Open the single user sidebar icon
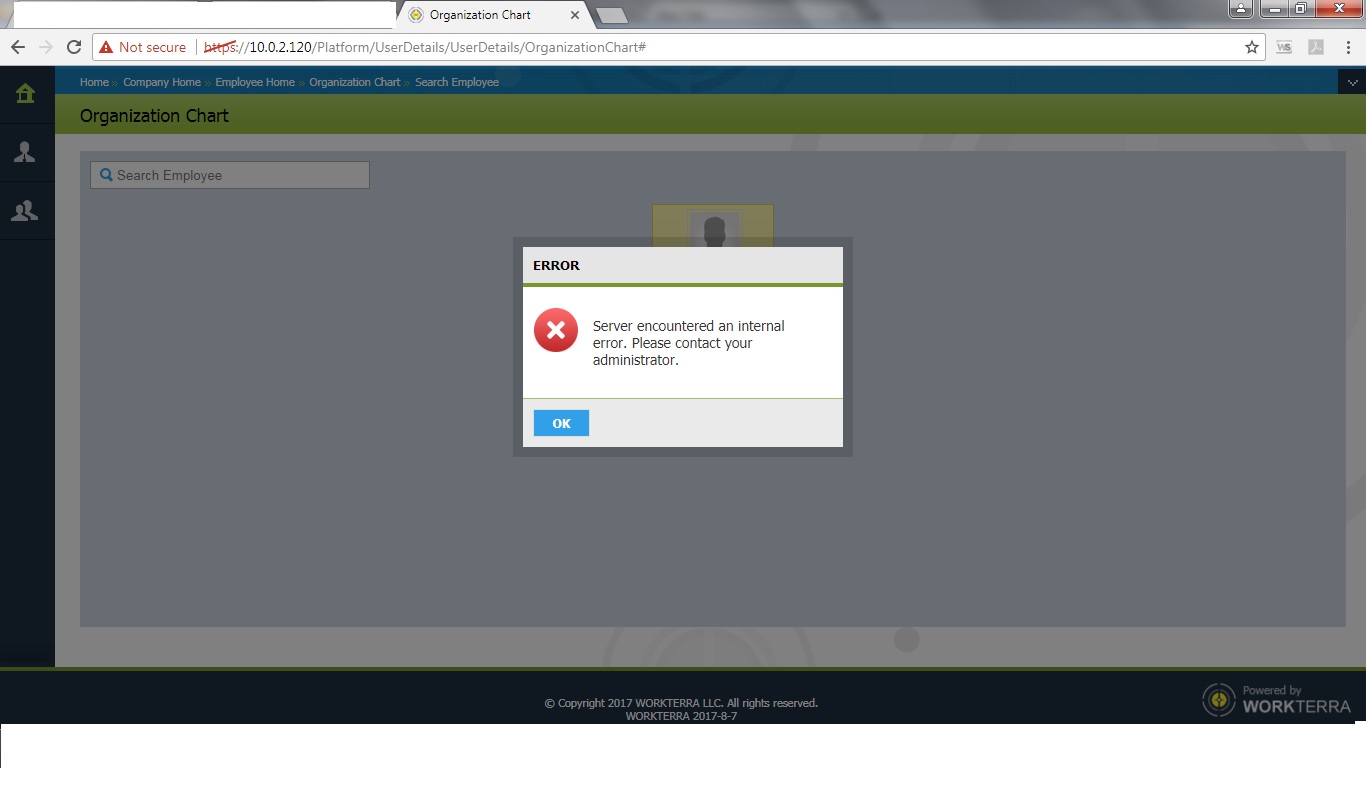This screenshot has height=812, width=1366. [x=25, y=152]
